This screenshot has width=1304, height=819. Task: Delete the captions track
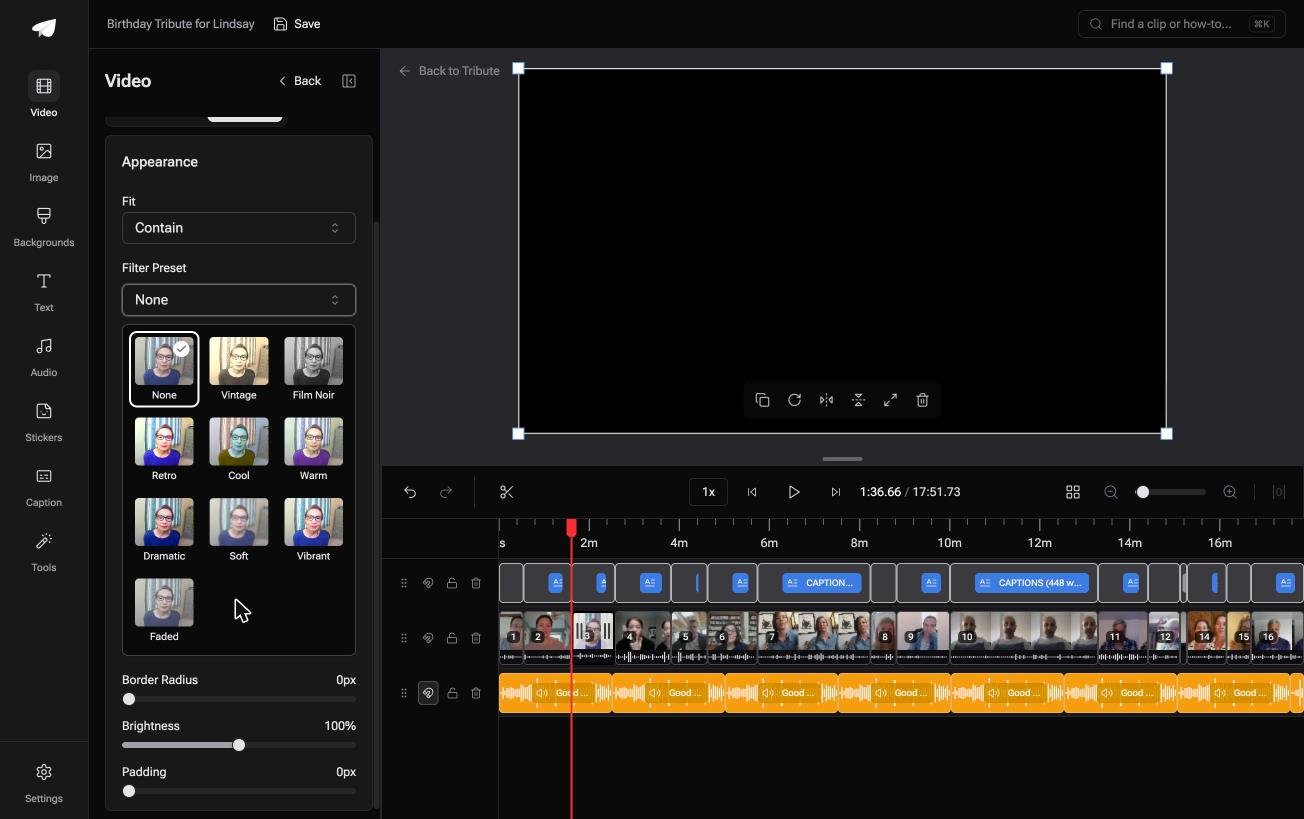tap(476, 583)
